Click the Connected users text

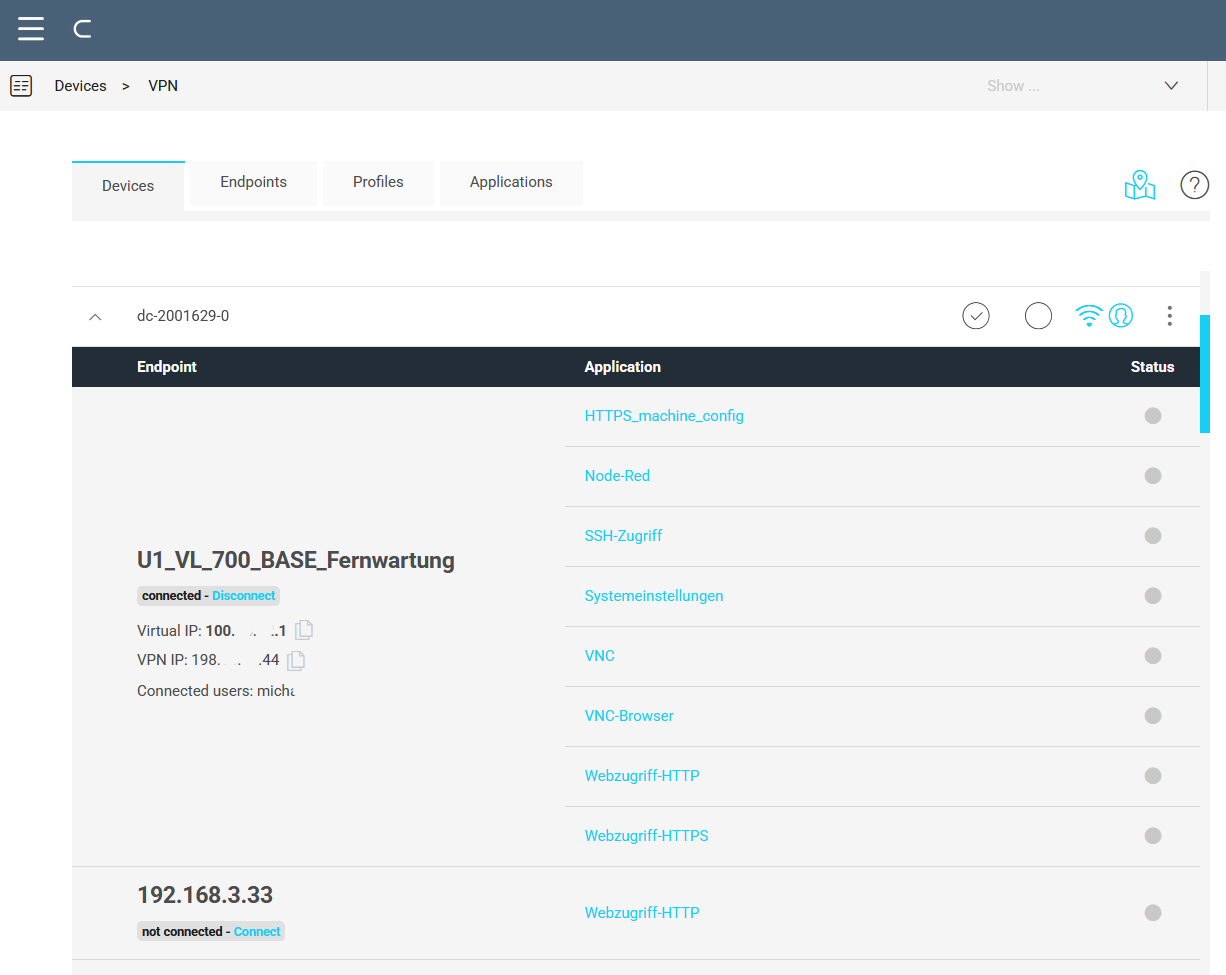coord(217,690)
